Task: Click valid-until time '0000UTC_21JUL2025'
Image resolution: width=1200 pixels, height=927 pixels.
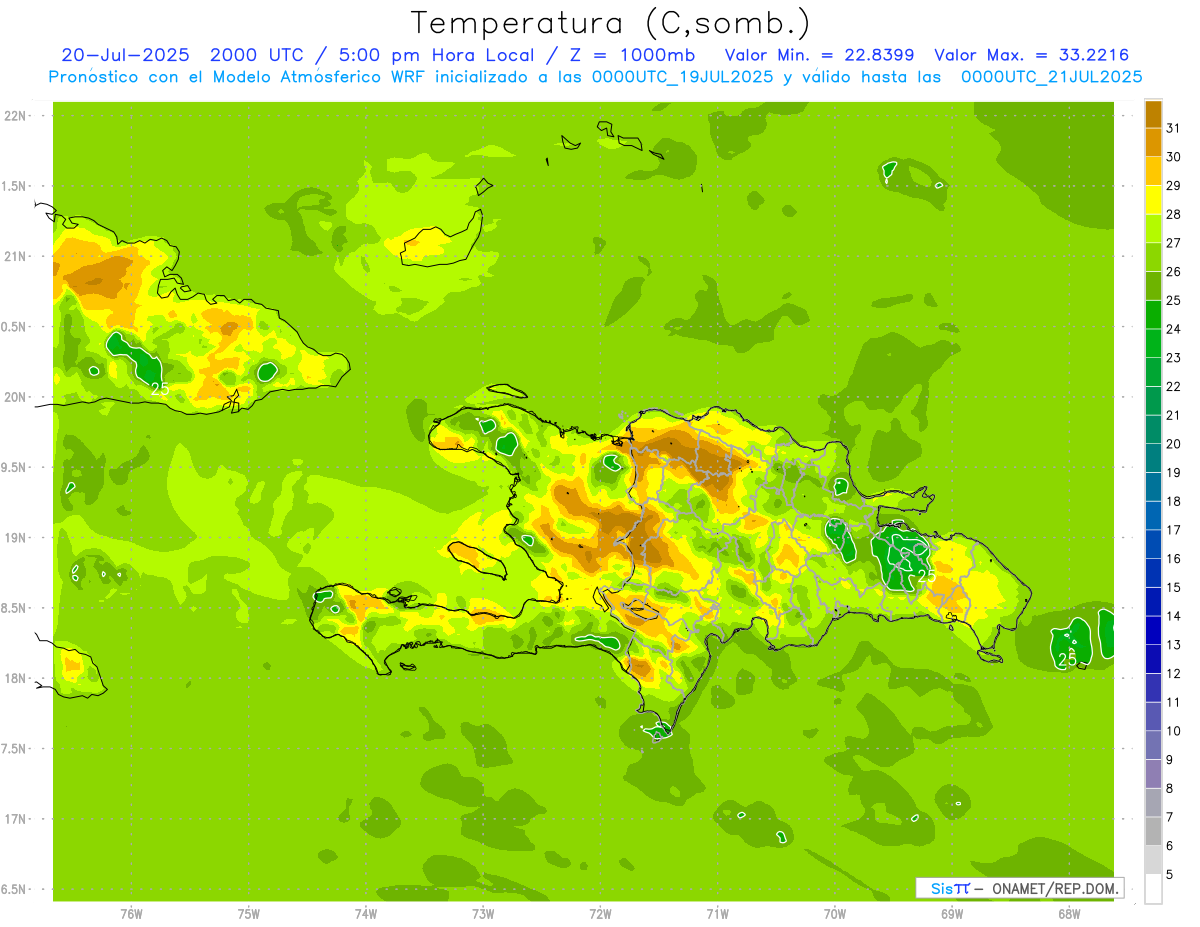Action: tap(1051, 76)
